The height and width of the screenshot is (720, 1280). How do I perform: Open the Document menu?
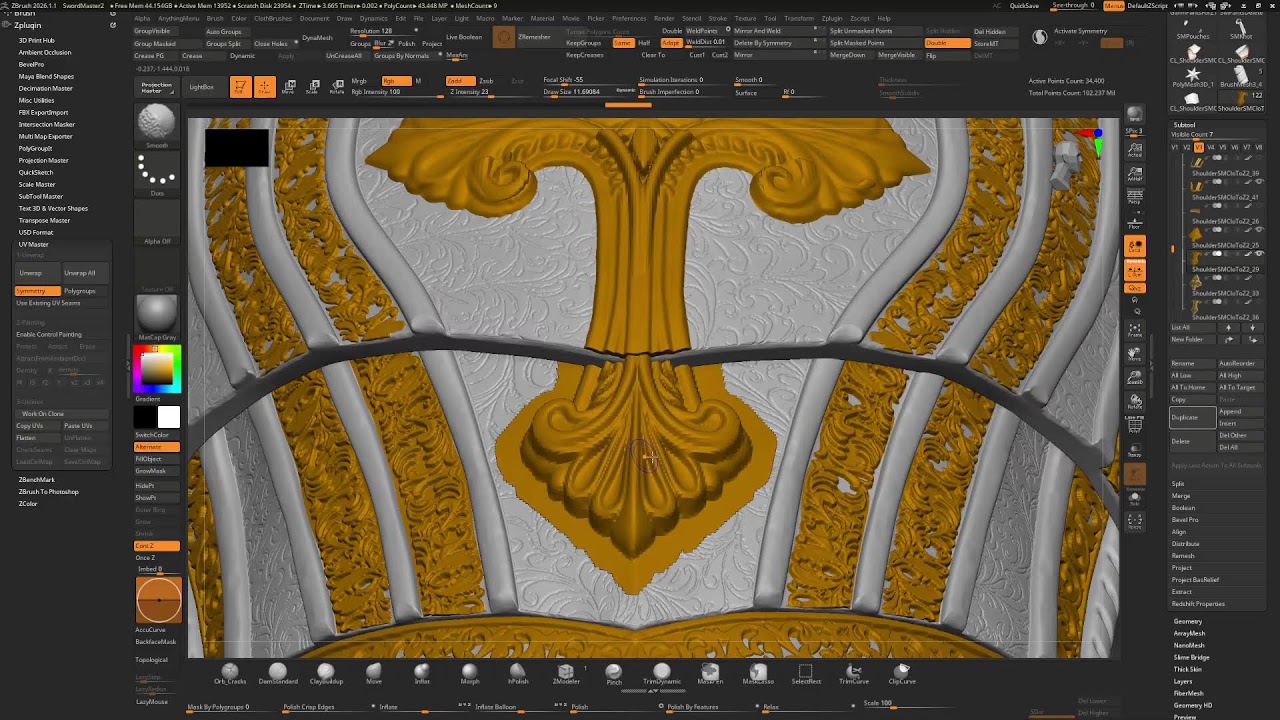(x=314, y=18)
